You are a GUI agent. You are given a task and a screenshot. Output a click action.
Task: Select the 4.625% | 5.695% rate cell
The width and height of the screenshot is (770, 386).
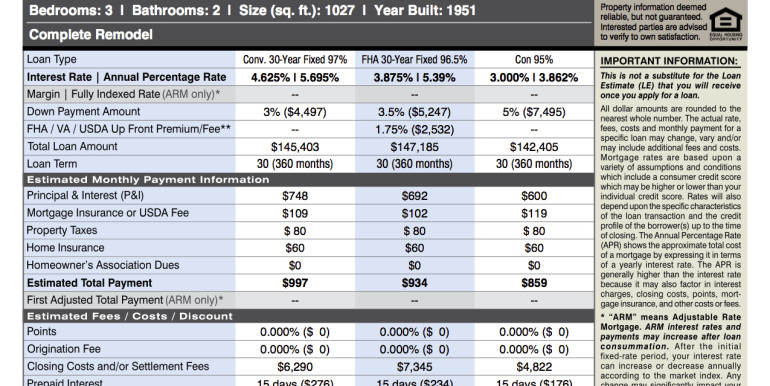(295, 78)
